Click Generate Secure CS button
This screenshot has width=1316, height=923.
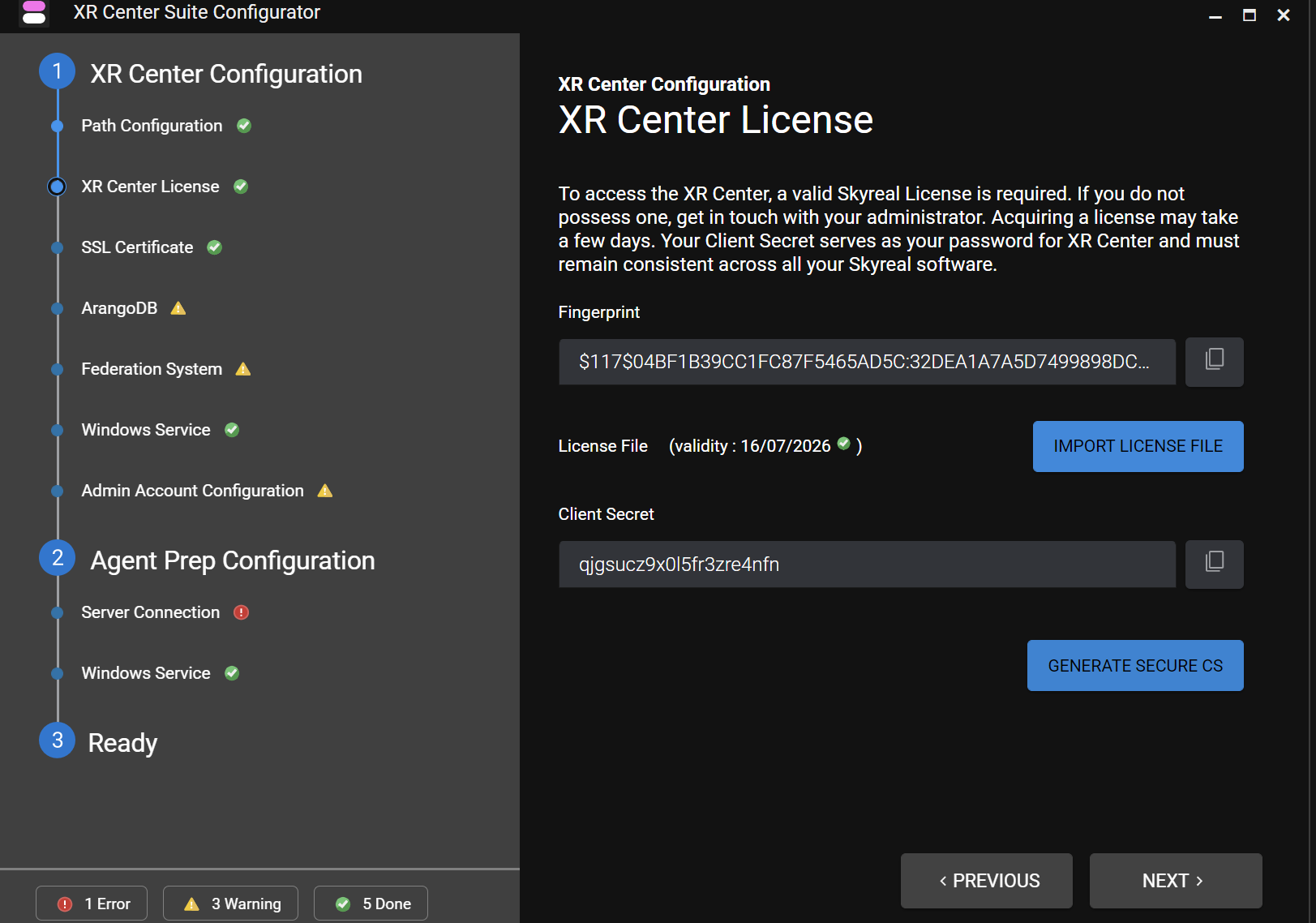point(1134,666)
